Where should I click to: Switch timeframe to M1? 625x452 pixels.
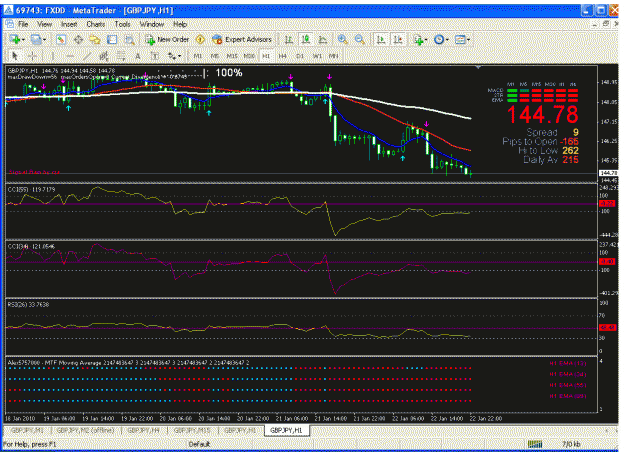tap(198, 56)
